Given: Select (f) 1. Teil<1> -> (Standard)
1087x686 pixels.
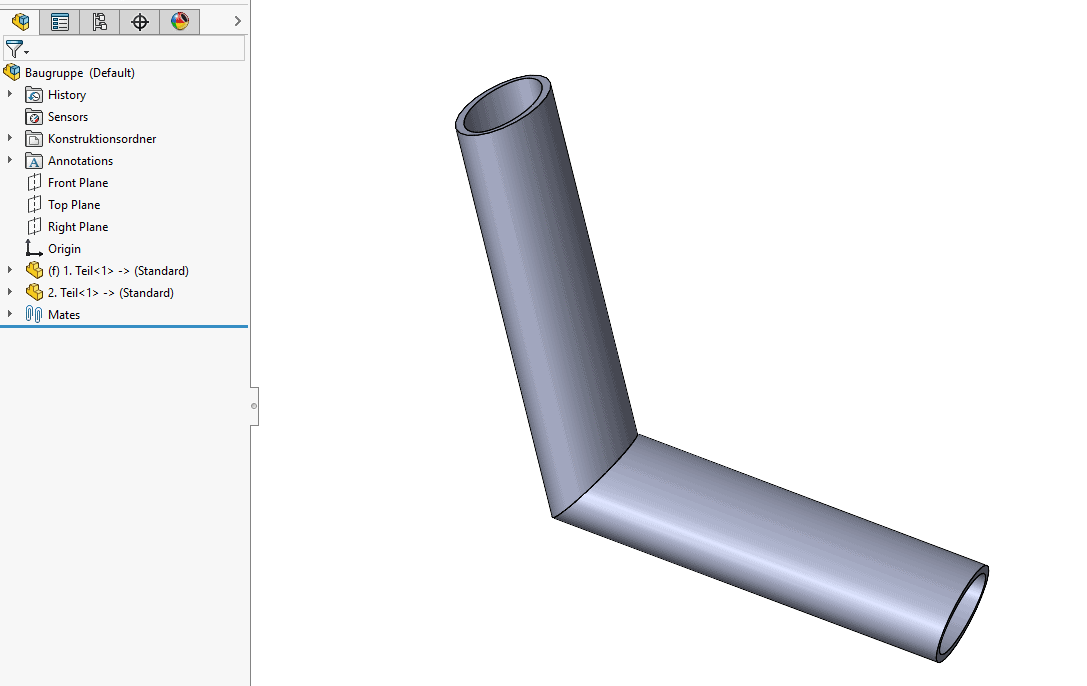Looking at the screenshot, I should pos(118,271).
